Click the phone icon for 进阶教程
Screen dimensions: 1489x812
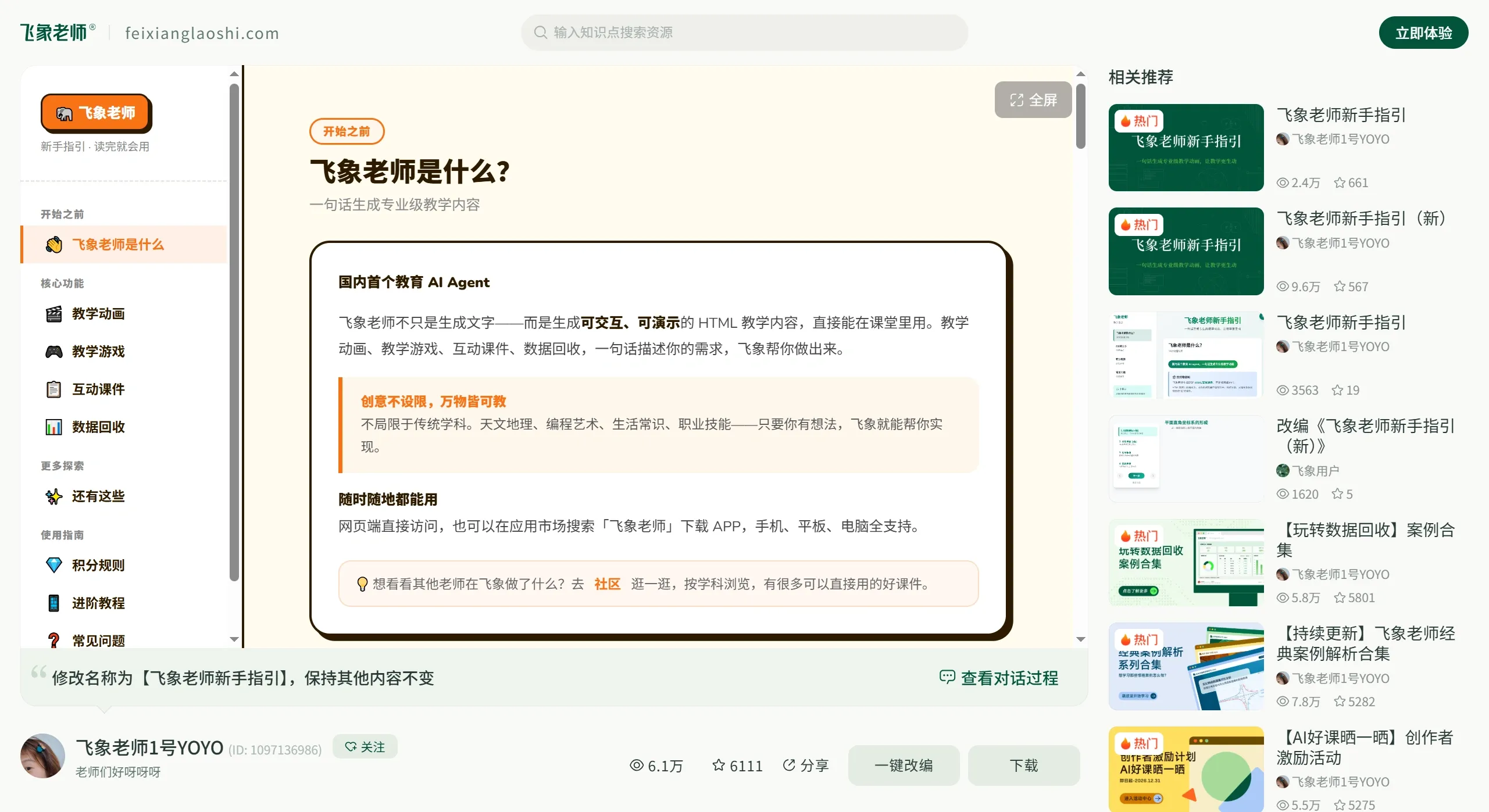54,603
